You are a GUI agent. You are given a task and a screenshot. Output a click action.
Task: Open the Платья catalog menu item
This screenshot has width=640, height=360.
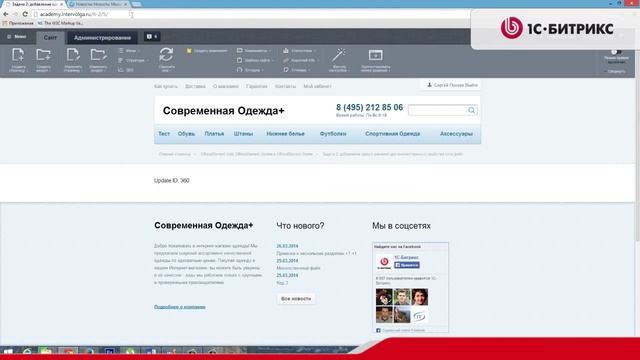214,134
